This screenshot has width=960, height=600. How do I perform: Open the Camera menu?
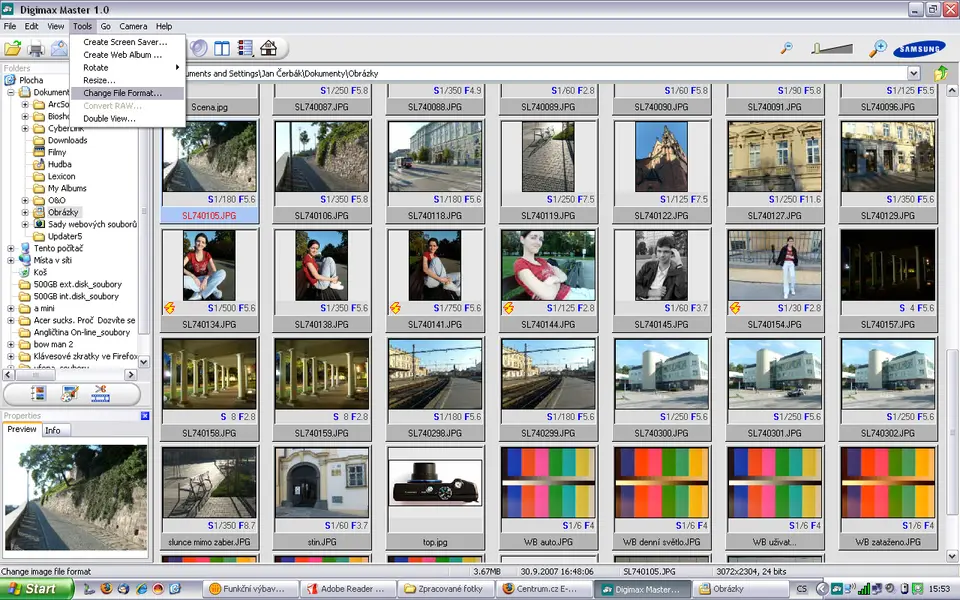click(133, 26)
